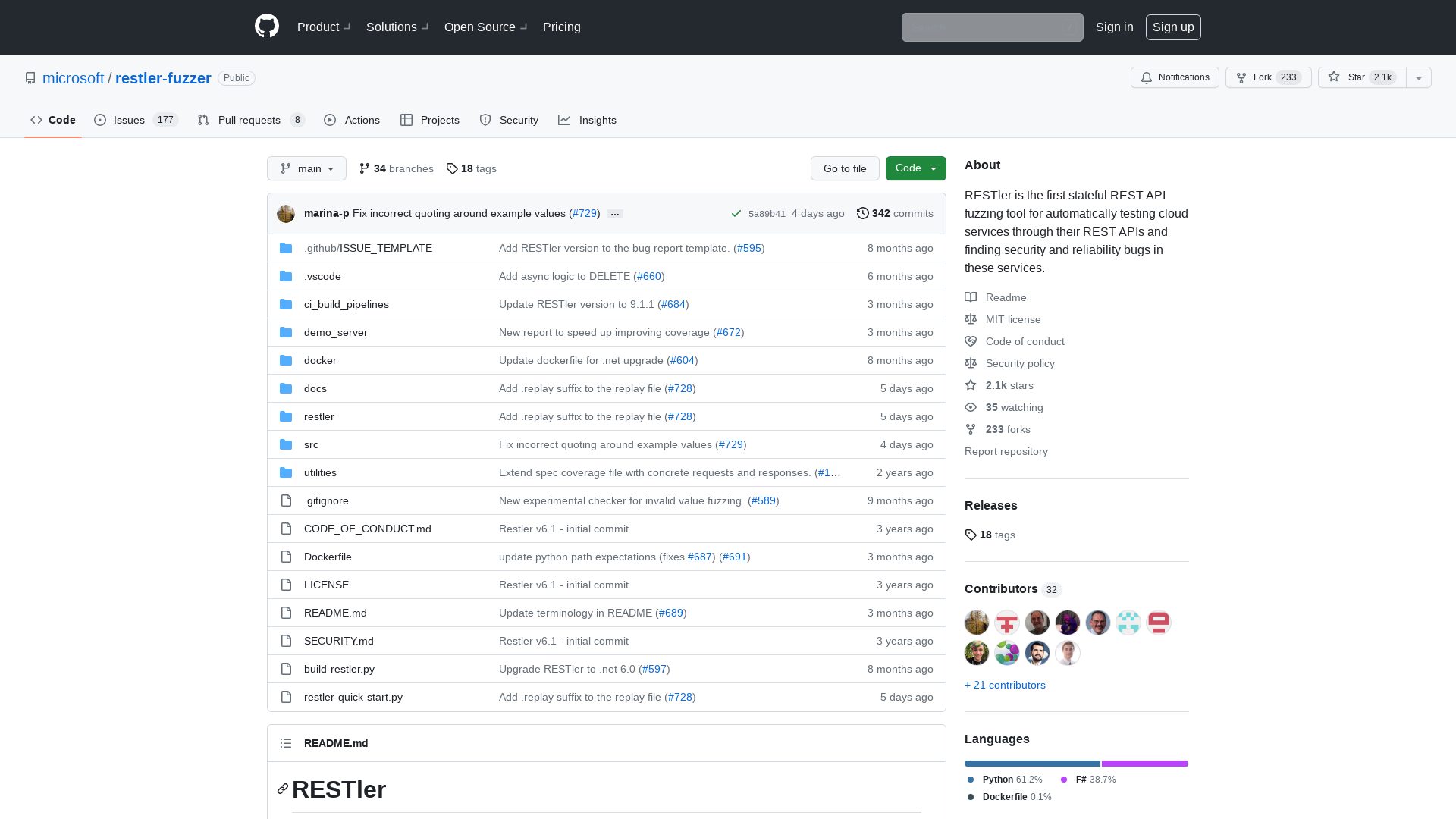
Task: Open Notifications subscription button
Action: [1175, 77]
